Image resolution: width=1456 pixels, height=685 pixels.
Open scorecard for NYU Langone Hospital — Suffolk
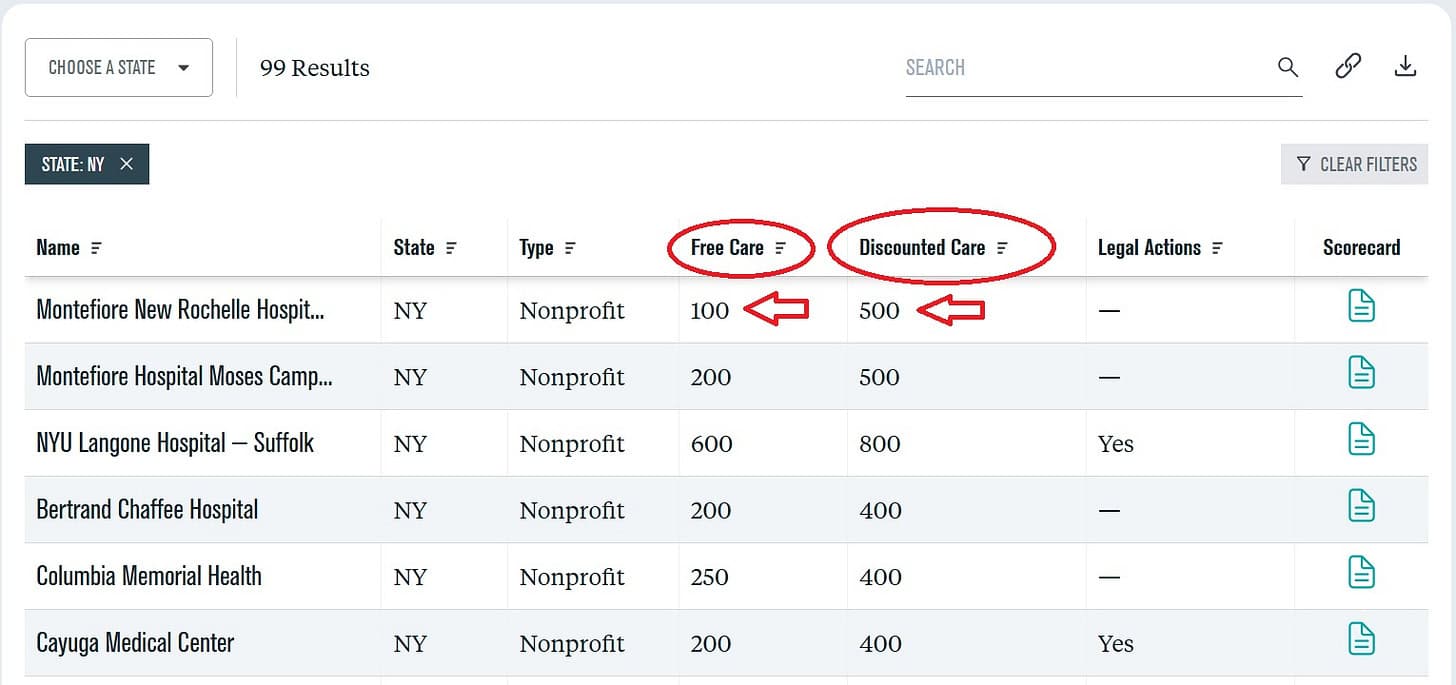[1361, 440]
